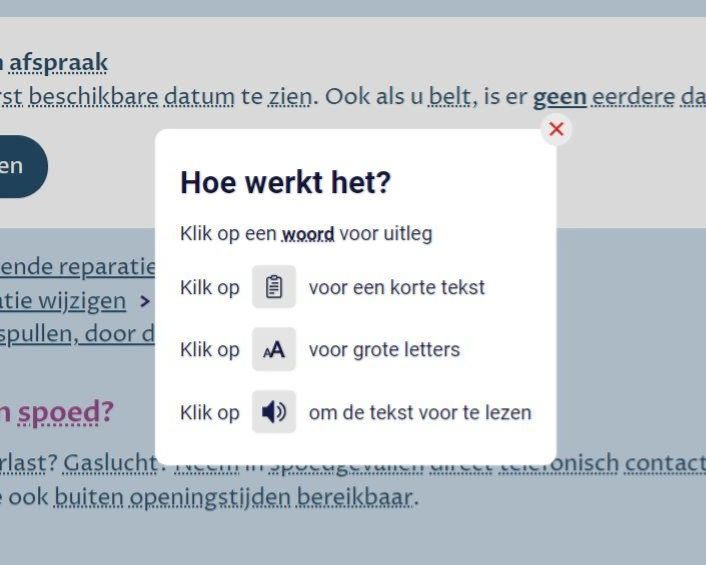Click the word 'zien' in top text

tap(290, 98)
